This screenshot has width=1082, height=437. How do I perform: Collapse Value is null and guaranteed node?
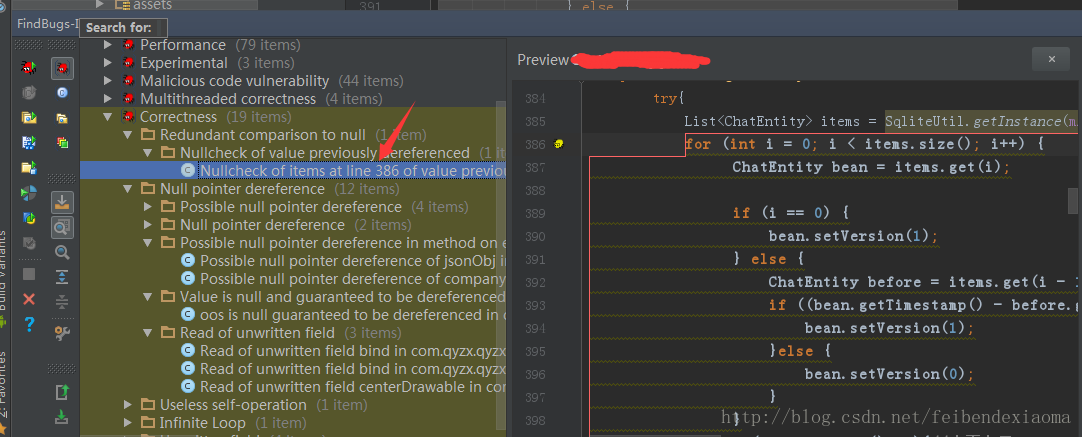[x=148, y=296]
